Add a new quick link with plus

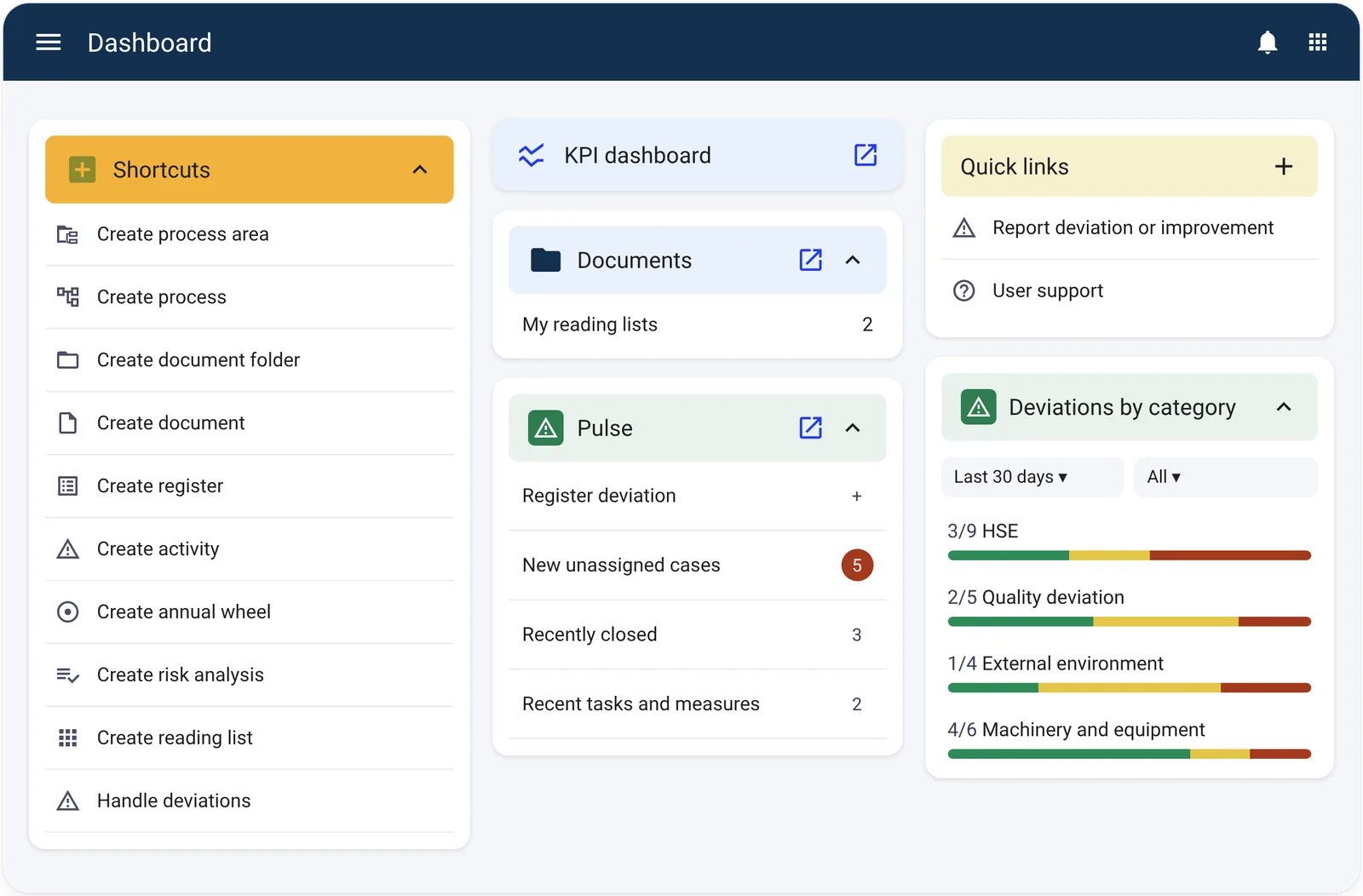click(1284, 167)
